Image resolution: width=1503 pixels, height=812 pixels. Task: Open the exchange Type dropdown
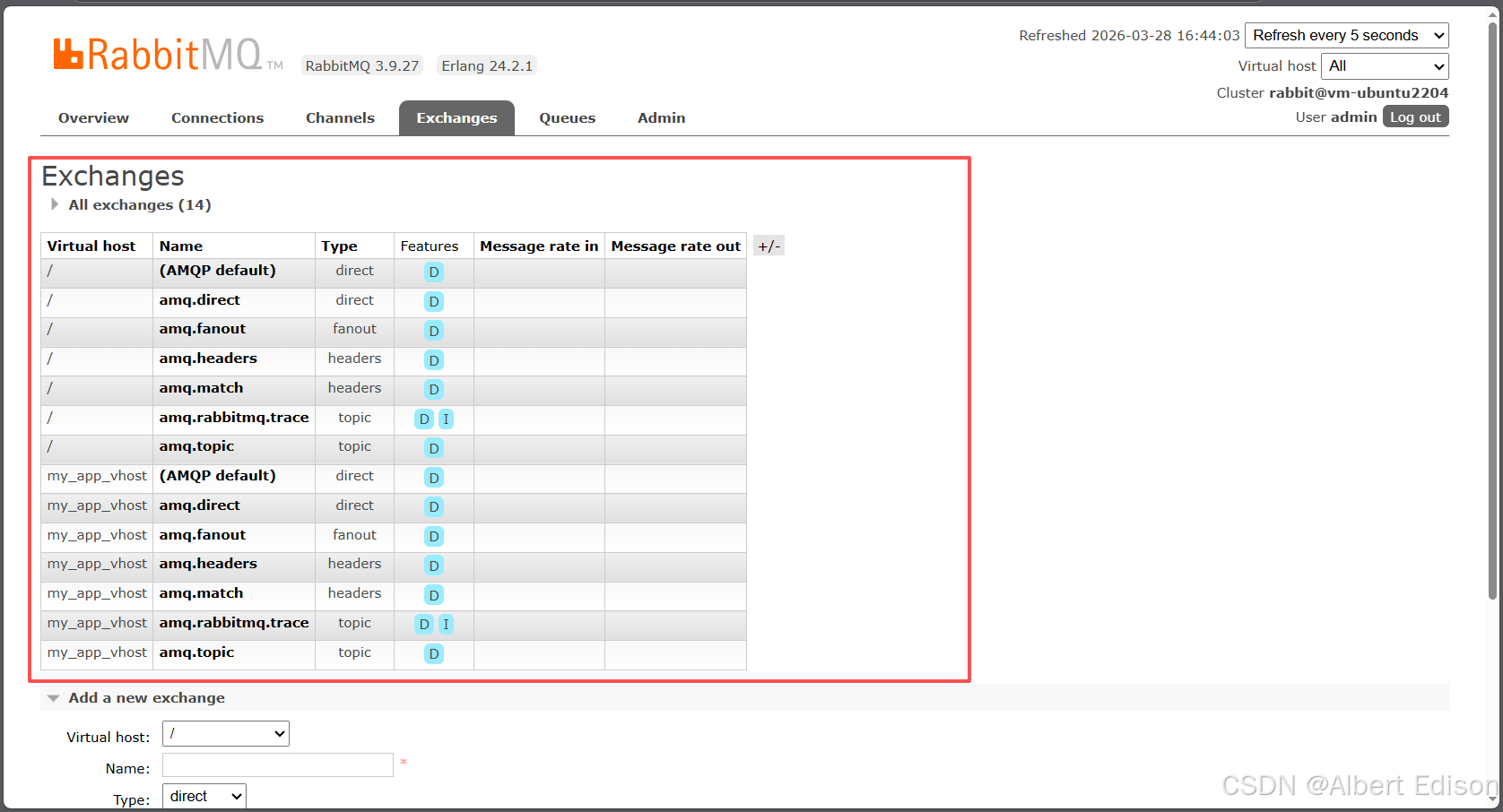click(x=204, y=796)
